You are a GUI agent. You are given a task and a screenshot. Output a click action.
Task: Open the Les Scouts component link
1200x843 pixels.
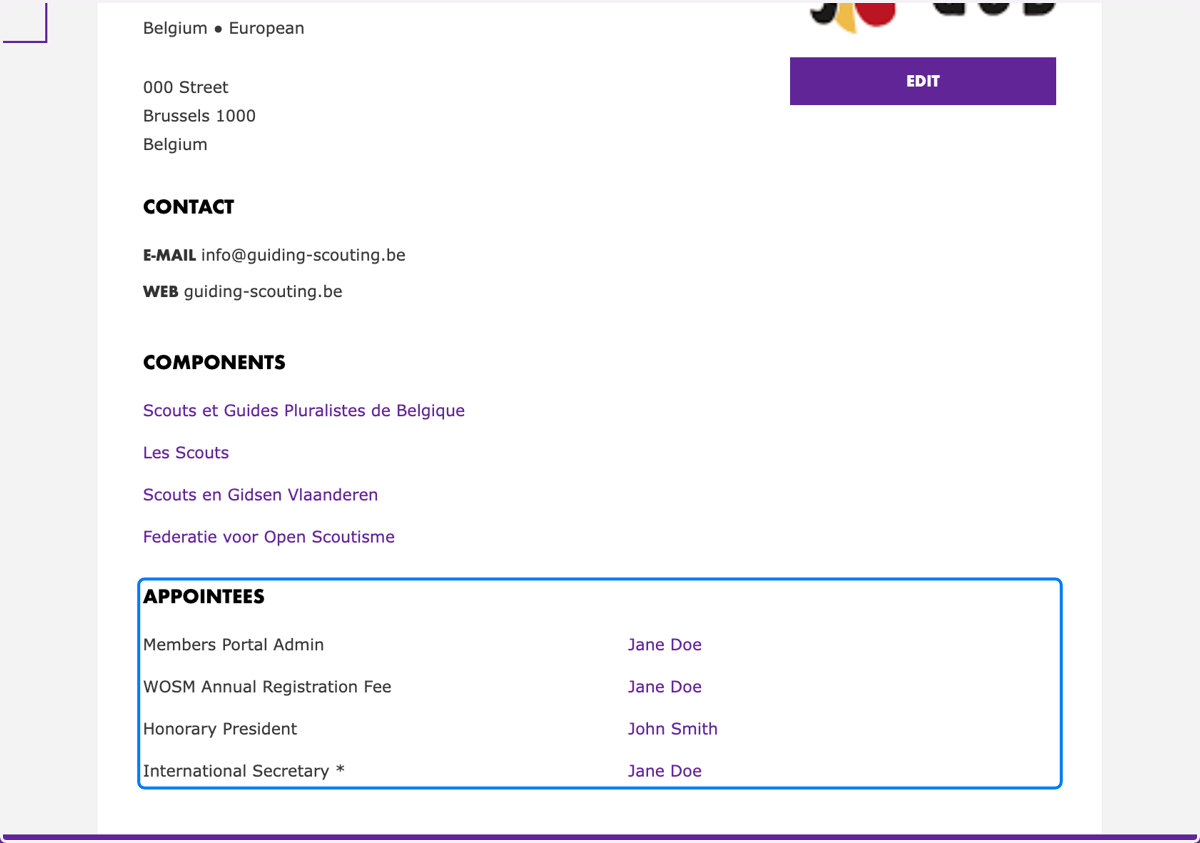[186, 453]
